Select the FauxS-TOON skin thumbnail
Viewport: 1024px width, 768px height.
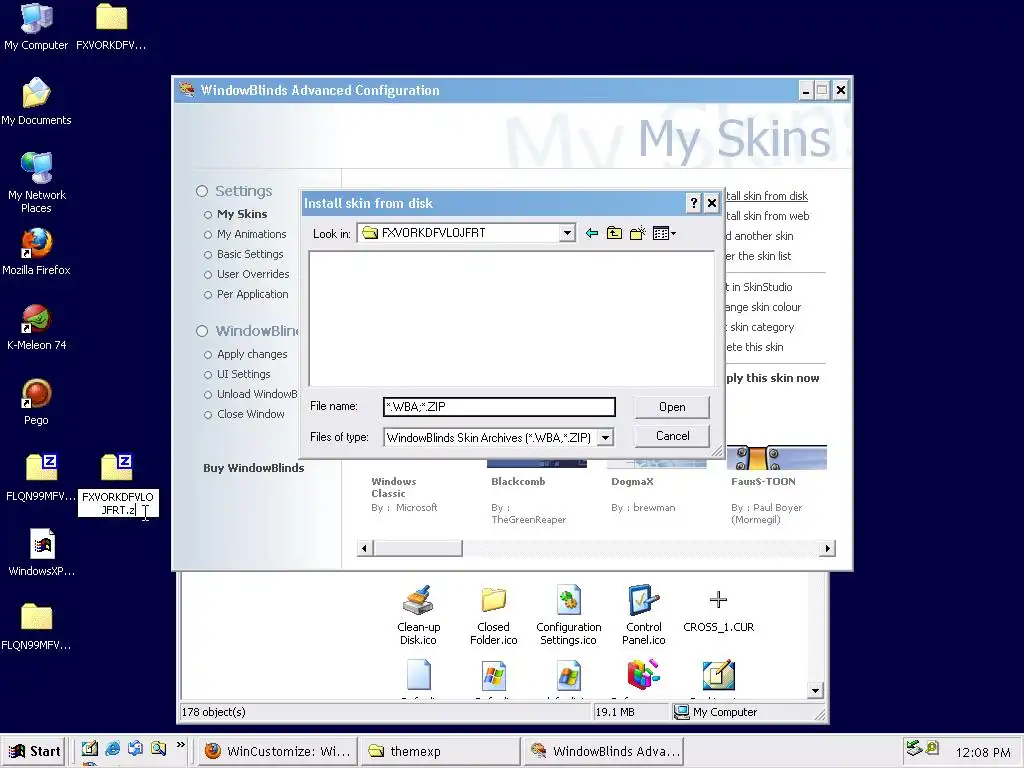point(776,457)
